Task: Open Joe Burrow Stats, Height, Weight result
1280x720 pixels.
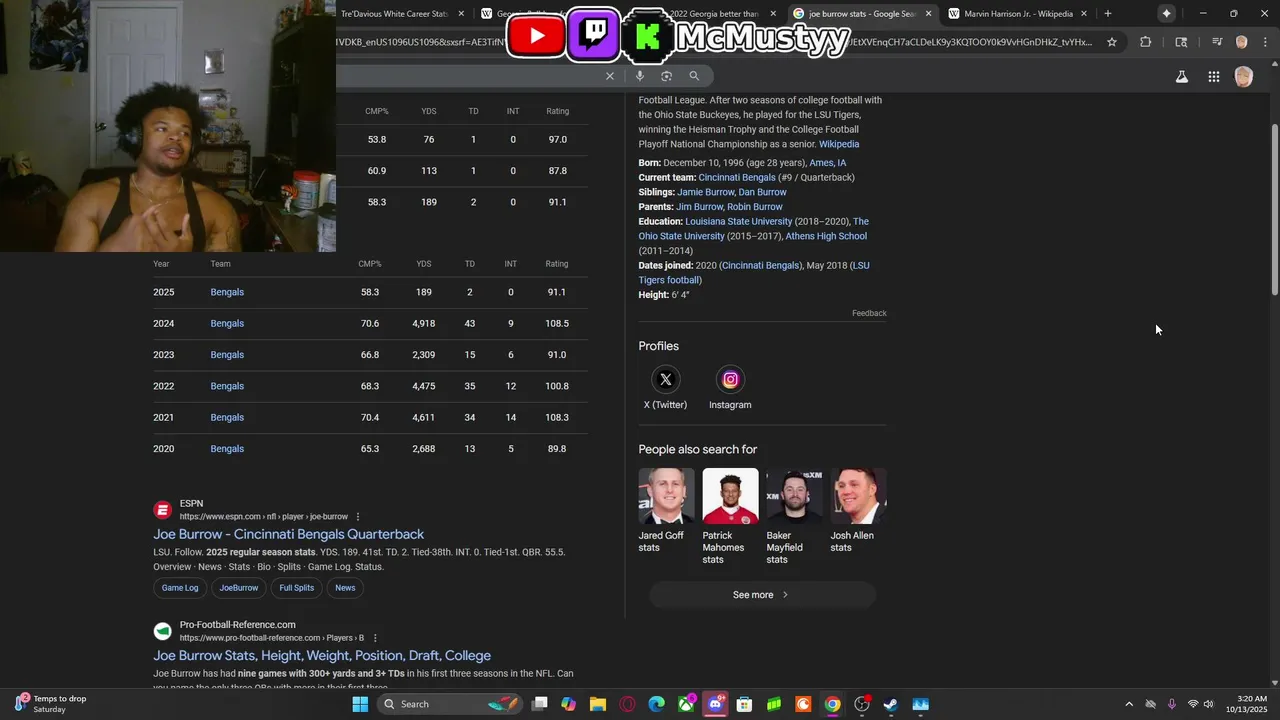Action: tap(322, 656)
